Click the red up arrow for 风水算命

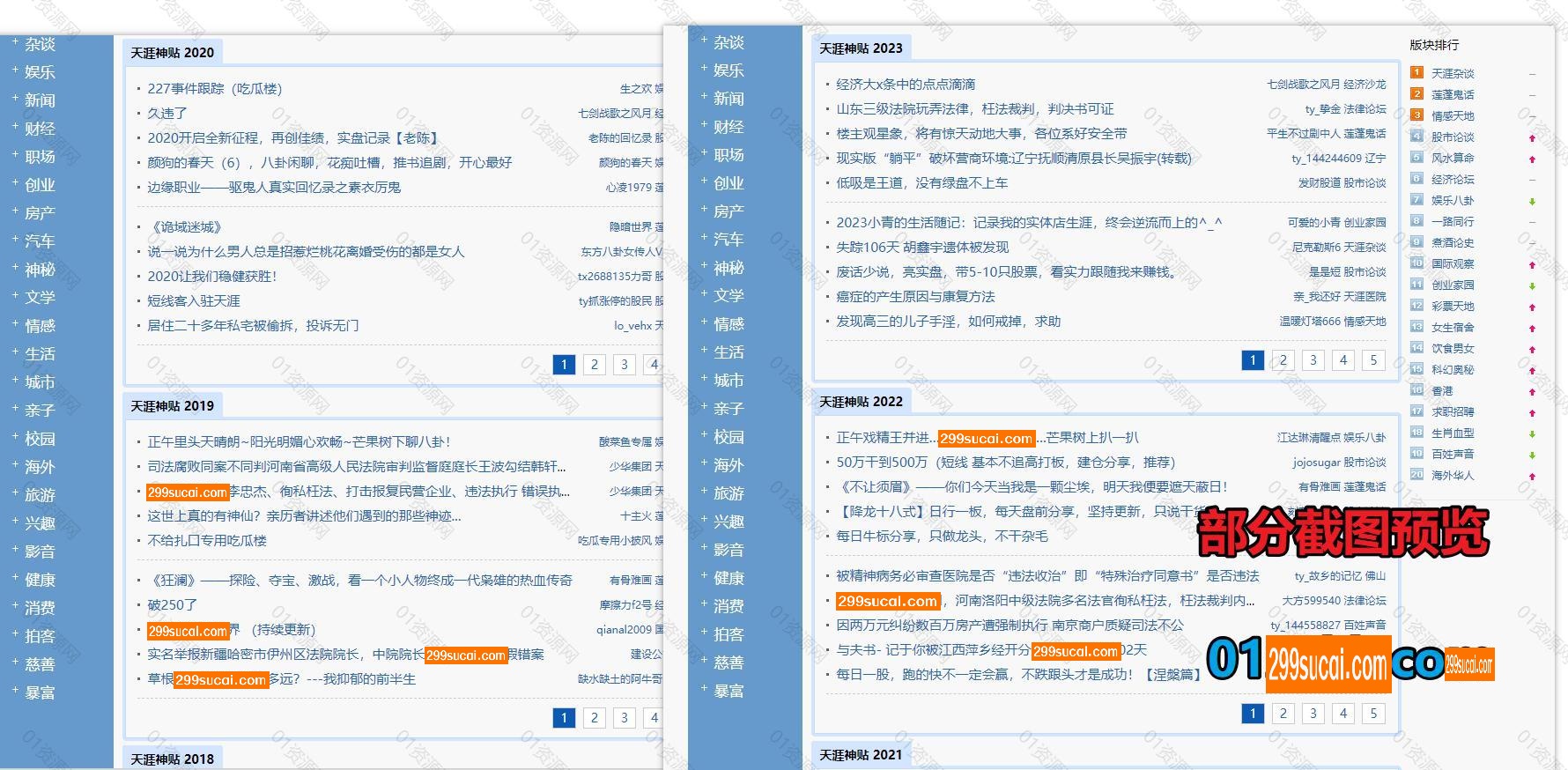click(x=1532, y=159)
